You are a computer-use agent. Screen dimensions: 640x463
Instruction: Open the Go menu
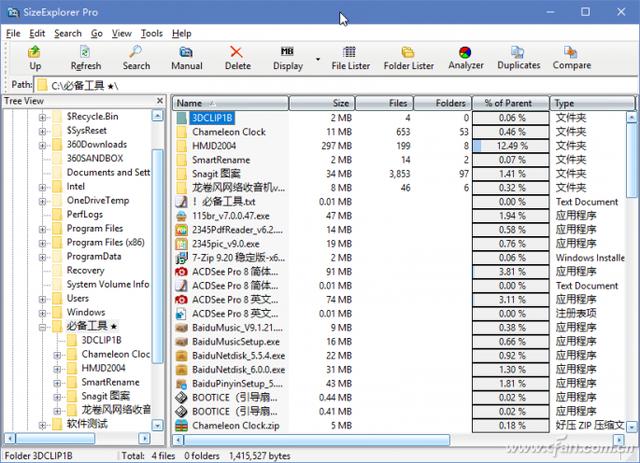tap(97, 33)
